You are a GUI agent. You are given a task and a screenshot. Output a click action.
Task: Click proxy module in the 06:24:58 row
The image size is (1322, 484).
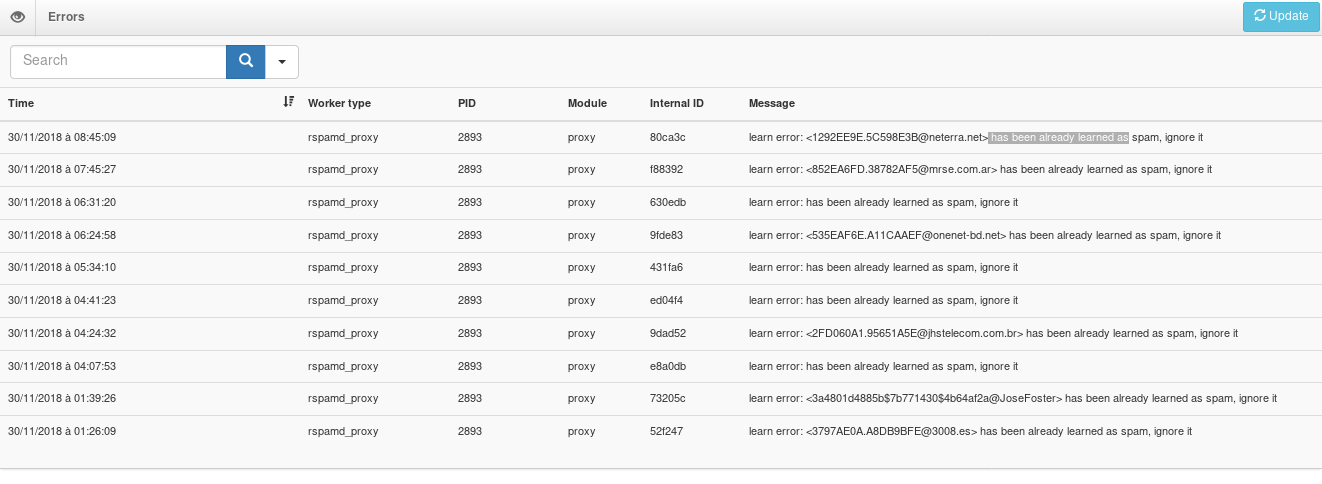click(x=582, y=236)
